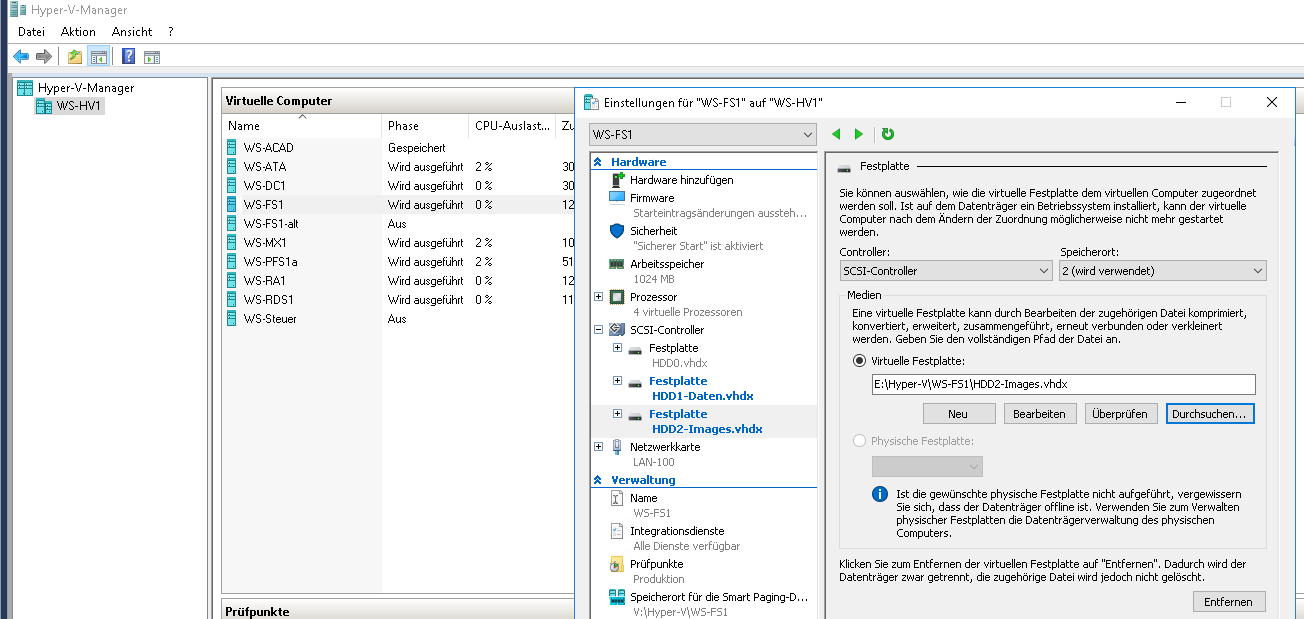Viewport: 1304px width, 619px height.
Task: Open the VM selector dropdown showing WS-FS1
Action: pyautogui.click(x=703, y=134)
